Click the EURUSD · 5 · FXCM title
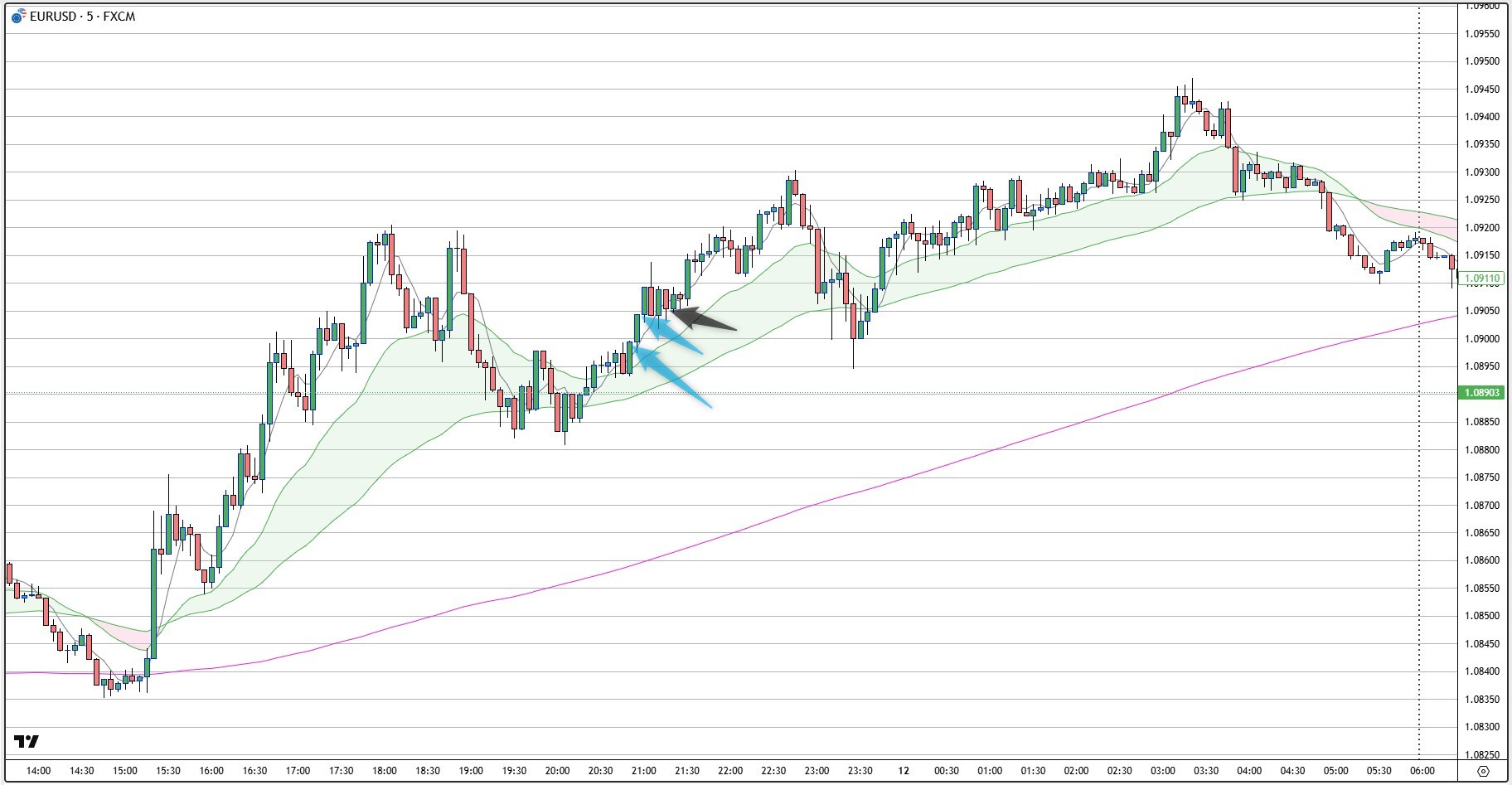The width and height of the screenshot is (1512, 785). (82, 17)
